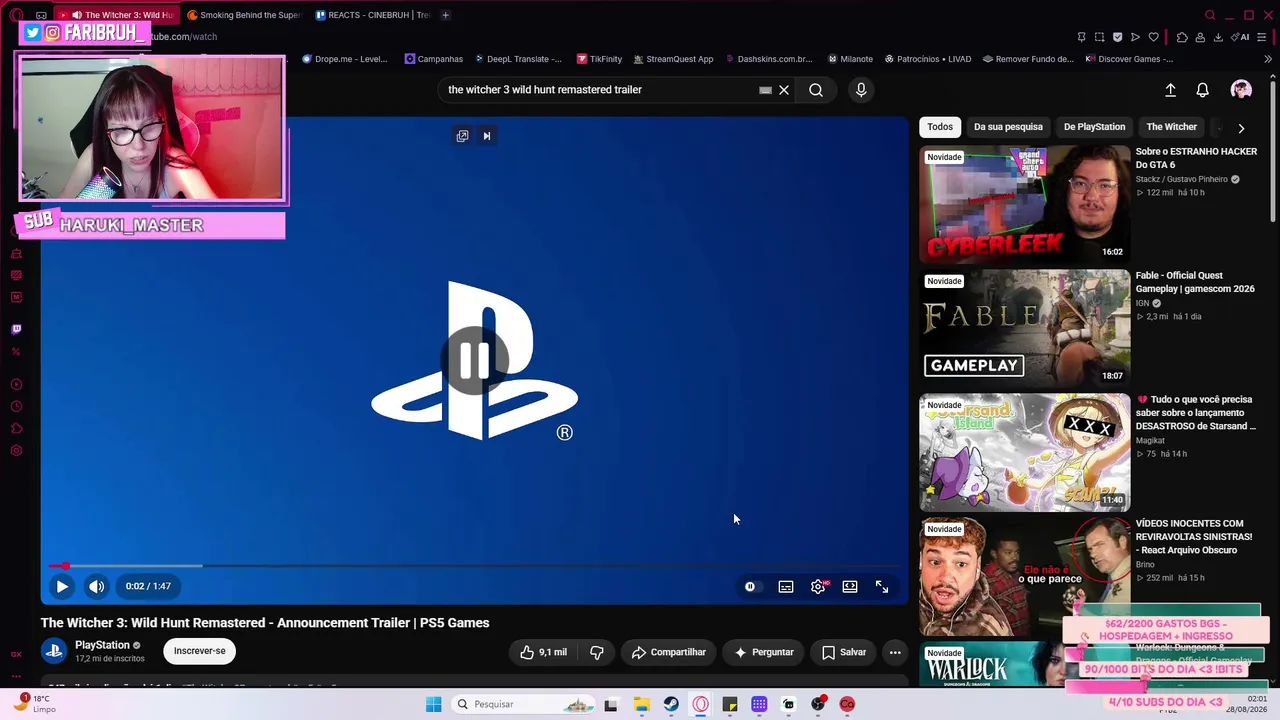The width and height of the screenshot is (1280, 720).
Task: Open Adobe Creative Cloud from the taskbar
Action: click(x=847, y=704)
